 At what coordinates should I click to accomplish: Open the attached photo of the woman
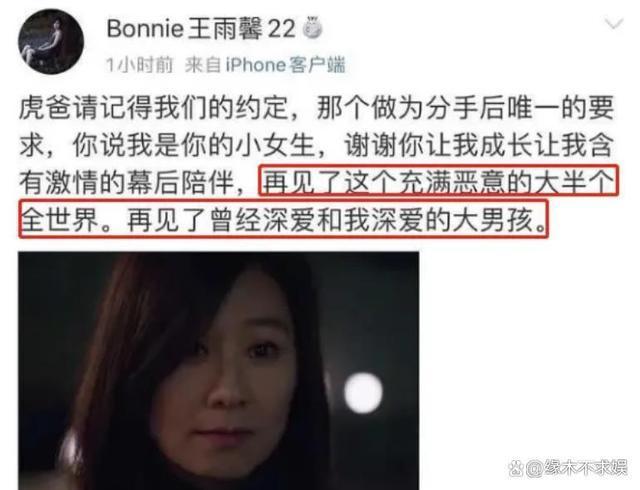218,371
